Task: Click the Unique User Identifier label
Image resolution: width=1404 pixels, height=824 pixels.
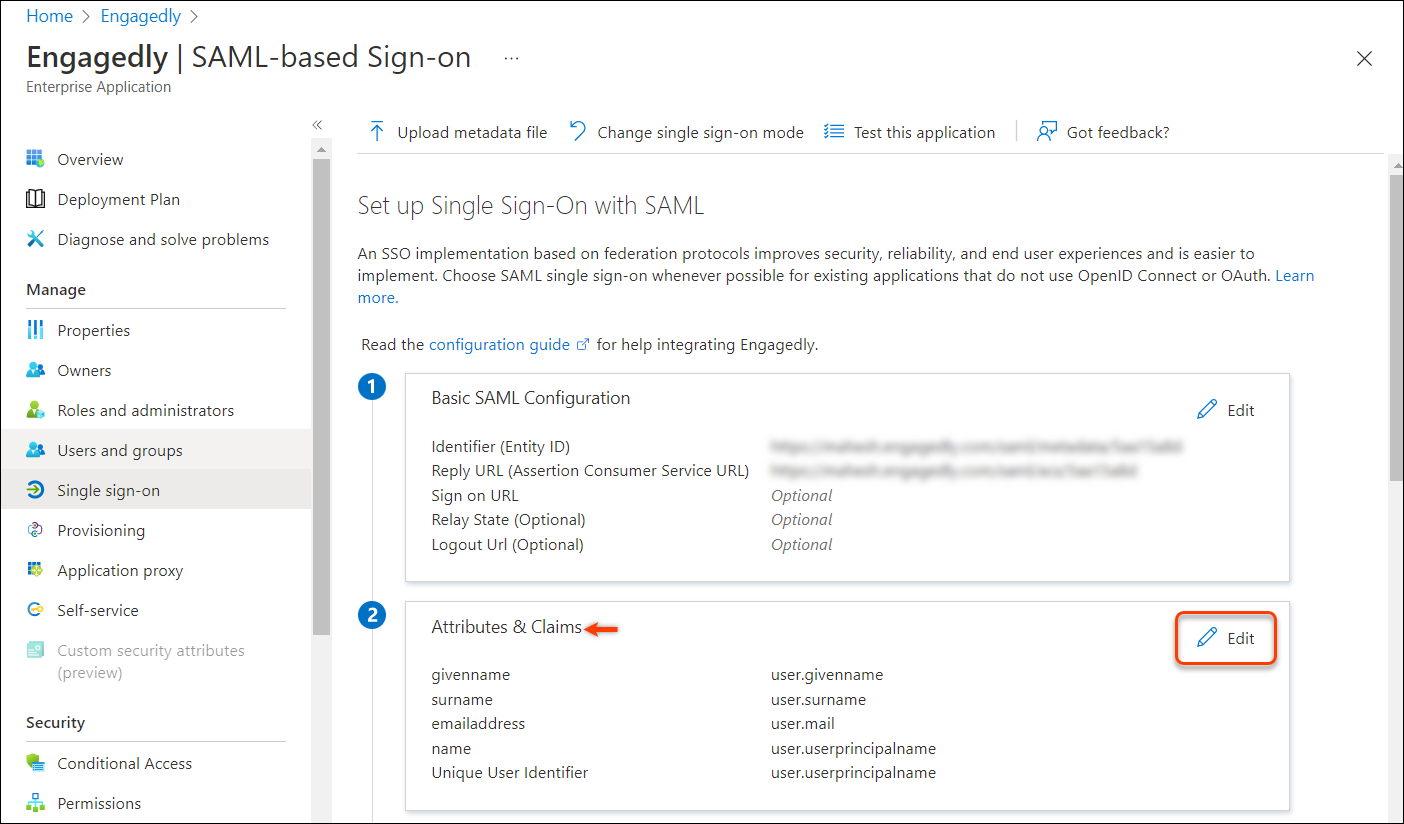Action: click(x=510, y=773)
